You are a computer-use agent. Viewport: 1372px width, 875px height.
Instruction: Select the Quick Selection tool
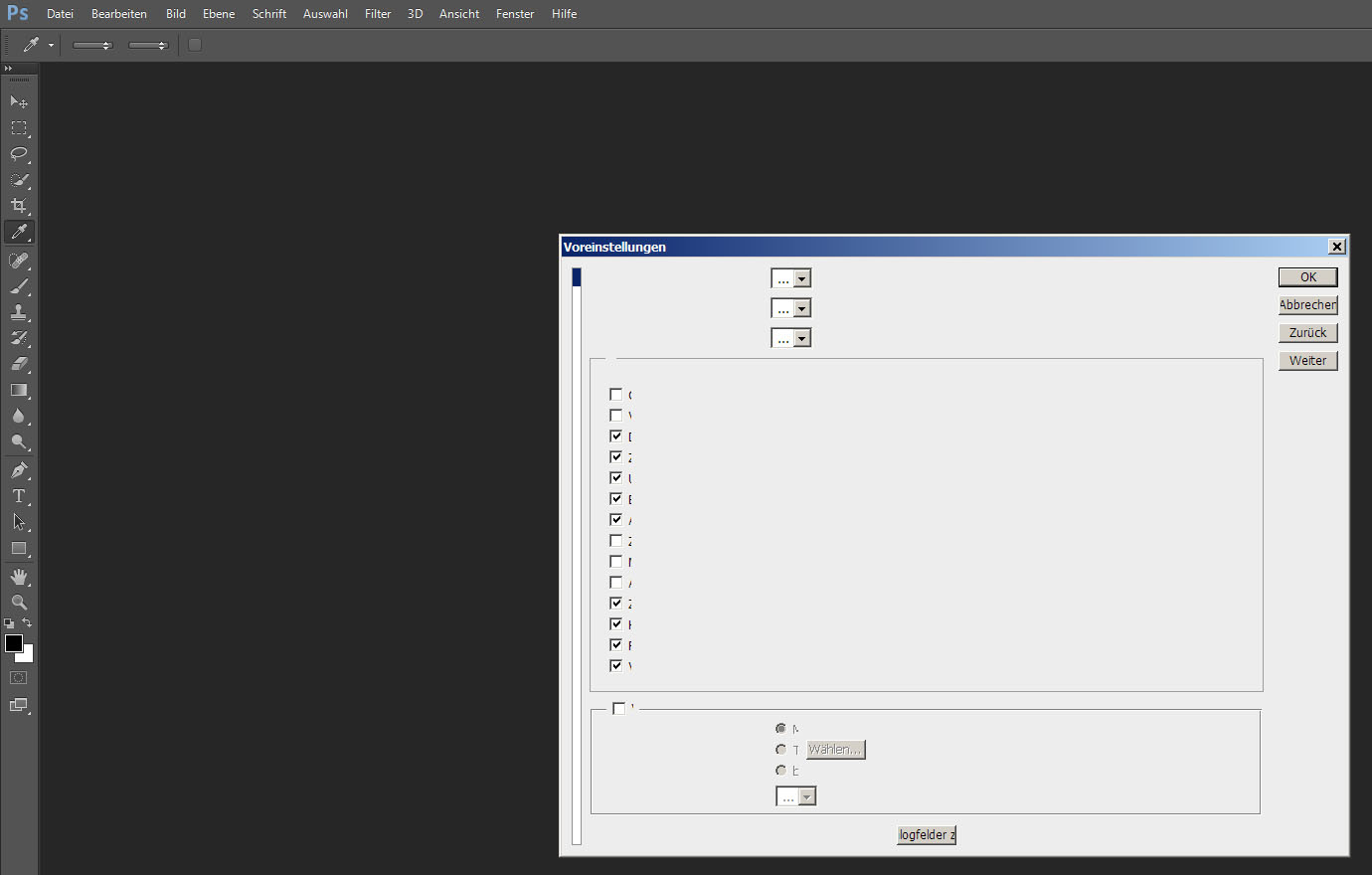coord(19,180)
